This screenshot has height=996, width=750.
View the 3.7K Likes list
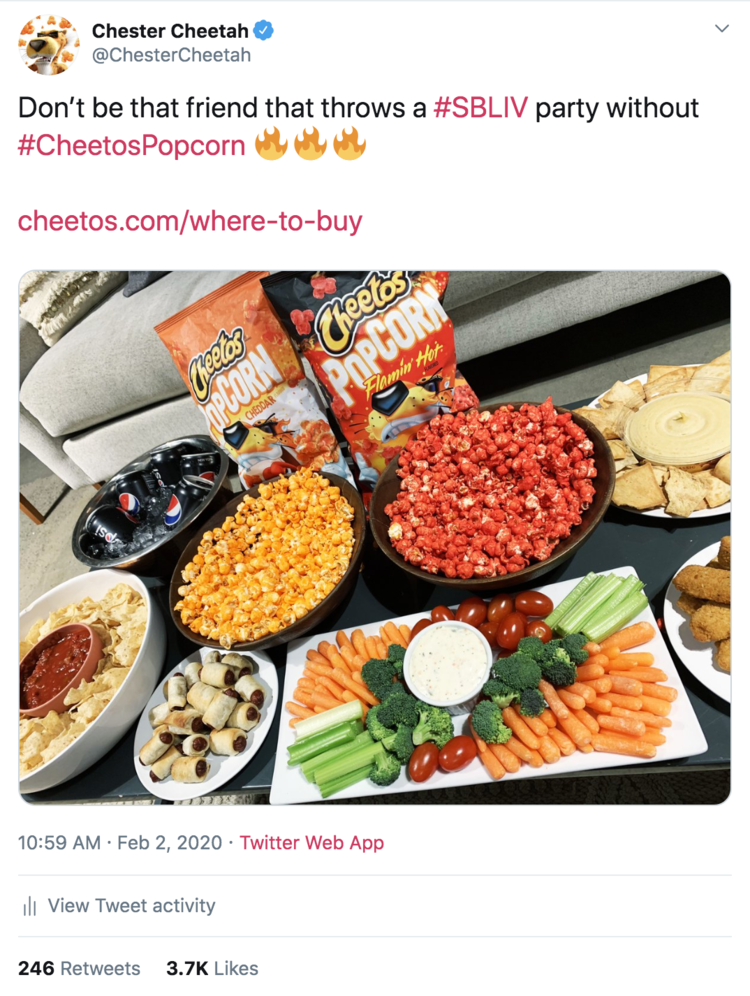coord(212,968)
